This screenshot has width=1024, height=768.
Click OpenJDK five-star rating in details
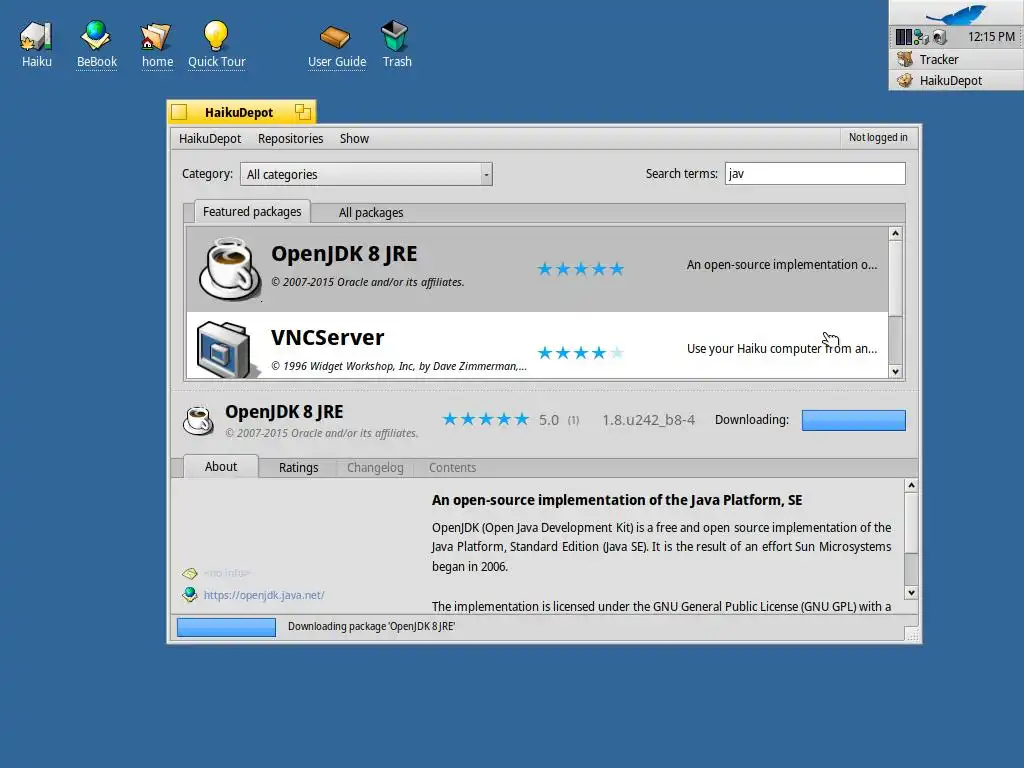(485, 419)
